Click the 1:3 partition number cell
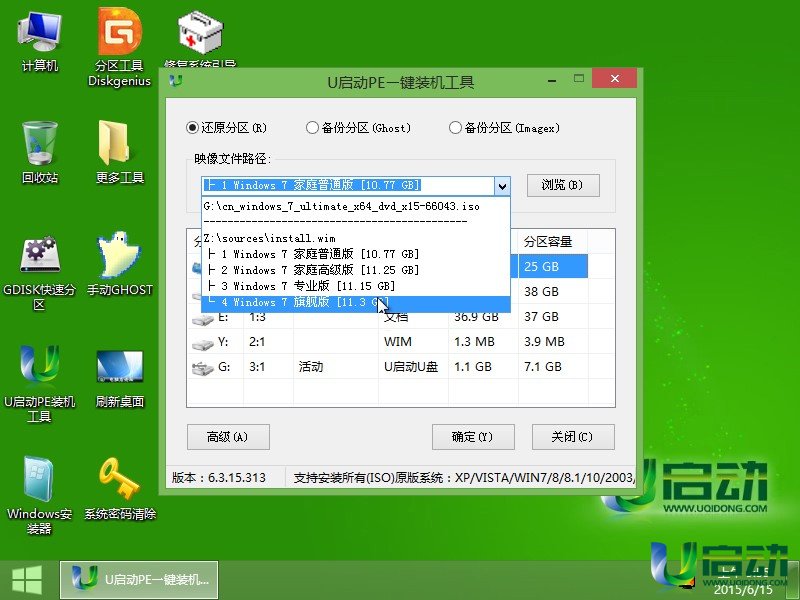800x600 pixels. pos(268,317)
